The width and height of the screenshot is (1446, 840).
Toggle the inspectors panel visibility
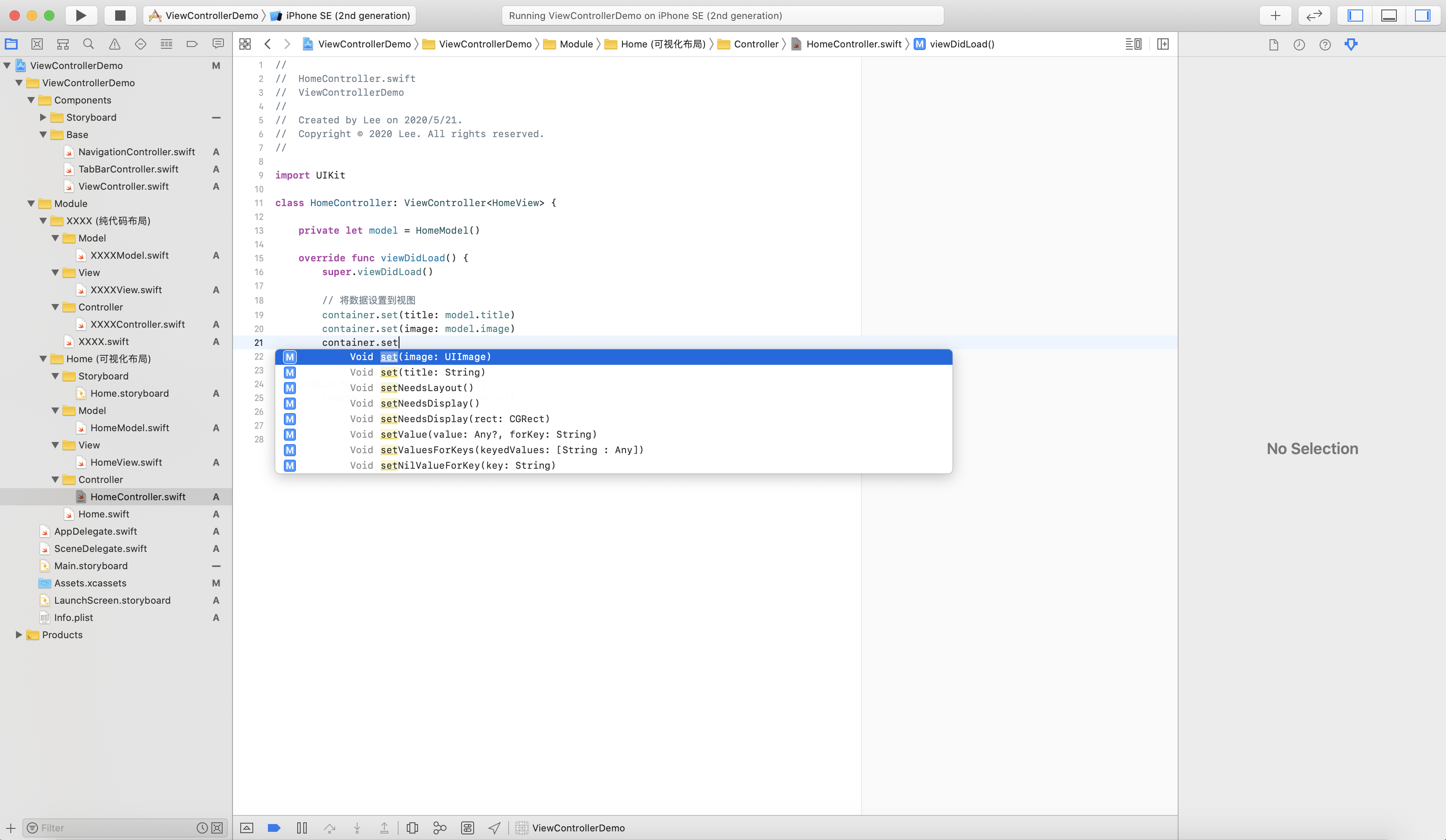pos(1422,16)
